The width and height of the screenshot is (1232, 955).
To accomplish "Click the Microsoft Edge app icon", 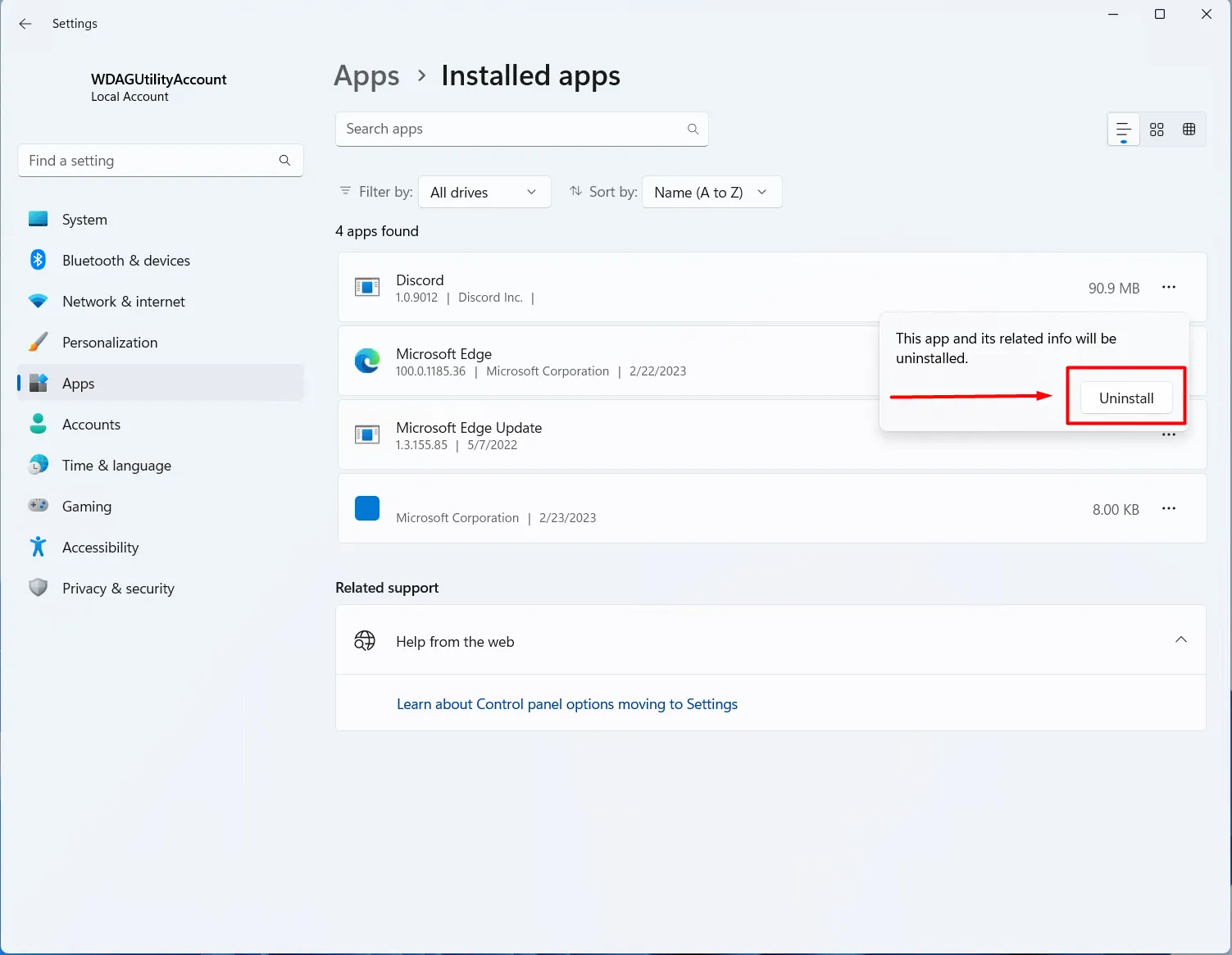I will pos(367,362).
